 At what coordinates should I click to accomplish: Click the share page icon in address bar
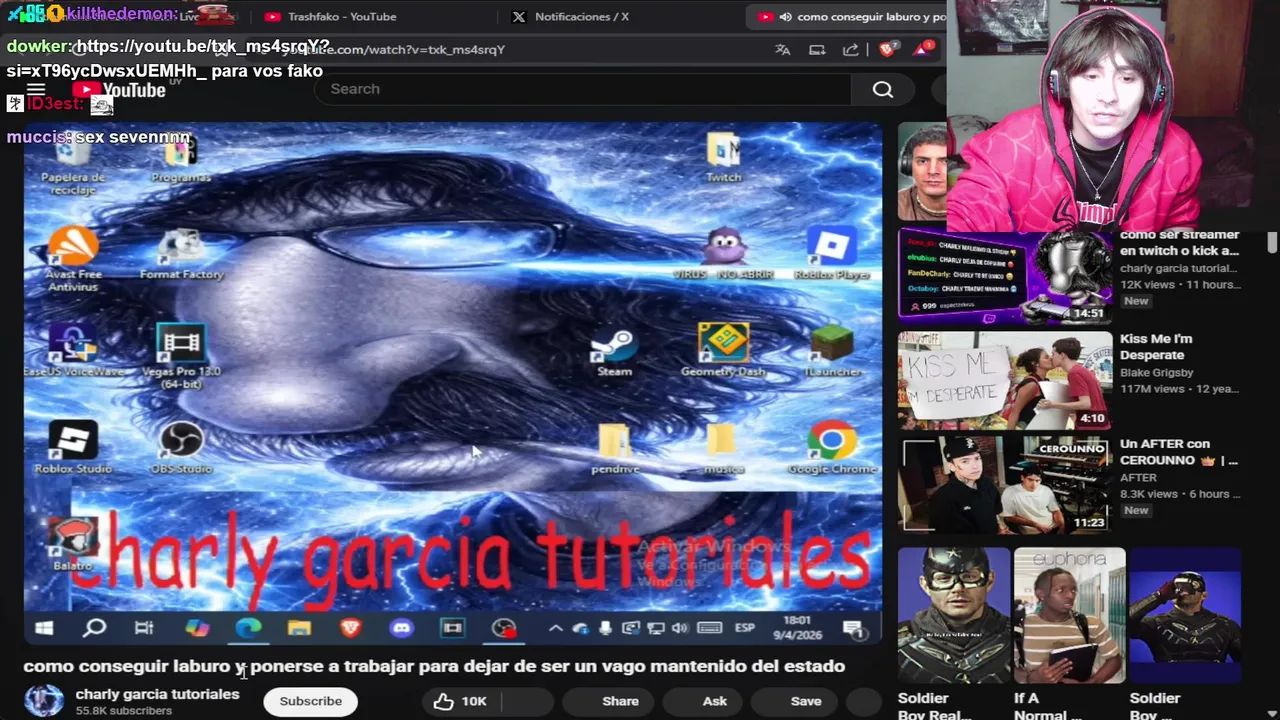coord(850,49)
